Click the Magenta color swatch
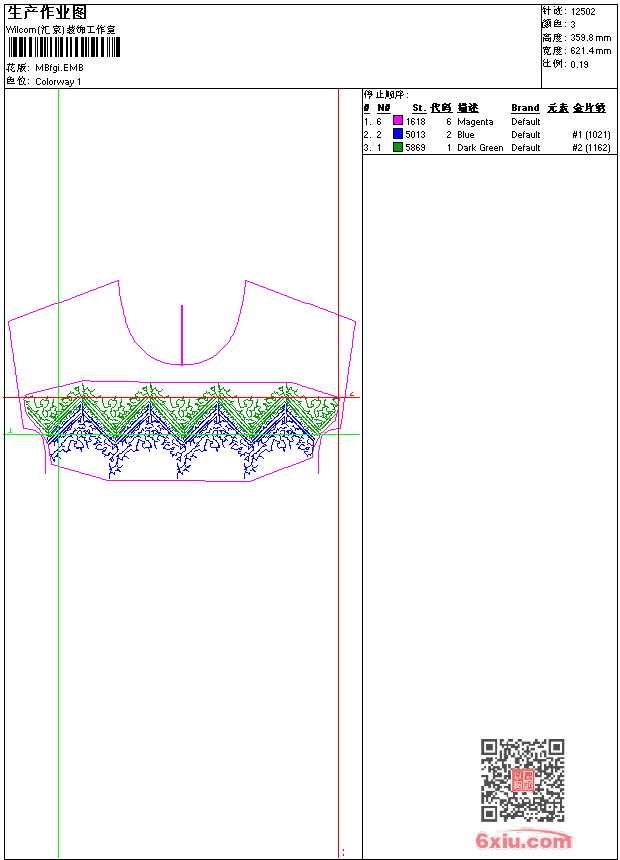Image resolution: width=620 pixels, height=860 pixels. (x=398, y=121)
